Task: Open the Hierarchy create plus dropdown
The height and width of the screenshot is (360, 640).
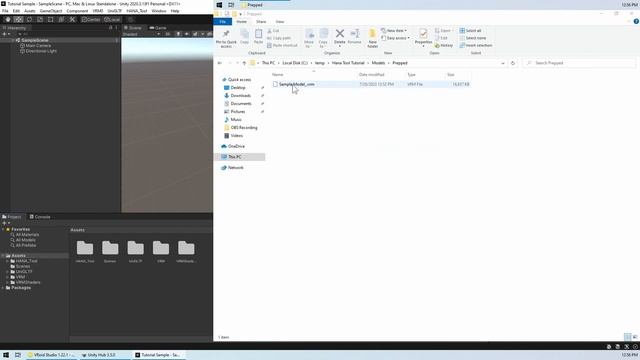Action: (x=6, y=34)
